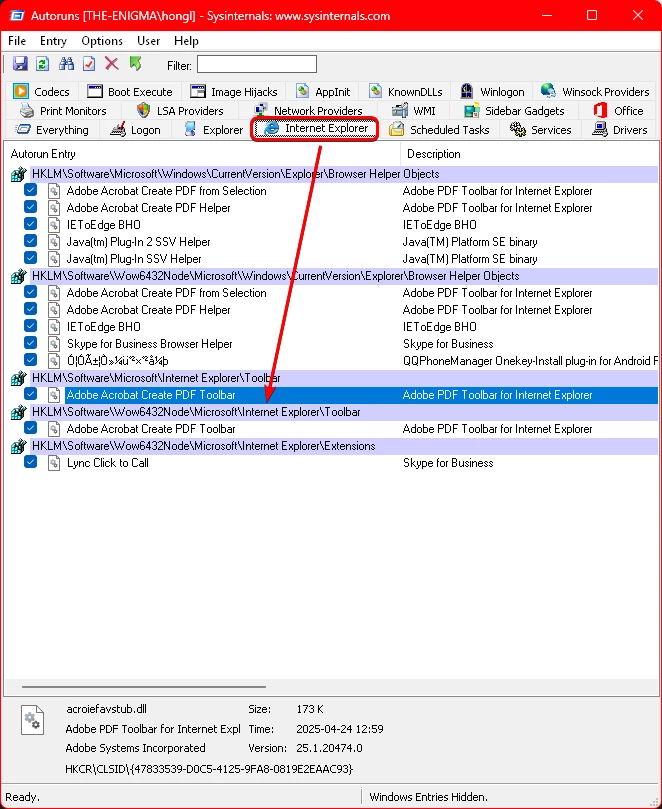Switch to the Explorer tab
662x809 pixels.
(214, 130)
